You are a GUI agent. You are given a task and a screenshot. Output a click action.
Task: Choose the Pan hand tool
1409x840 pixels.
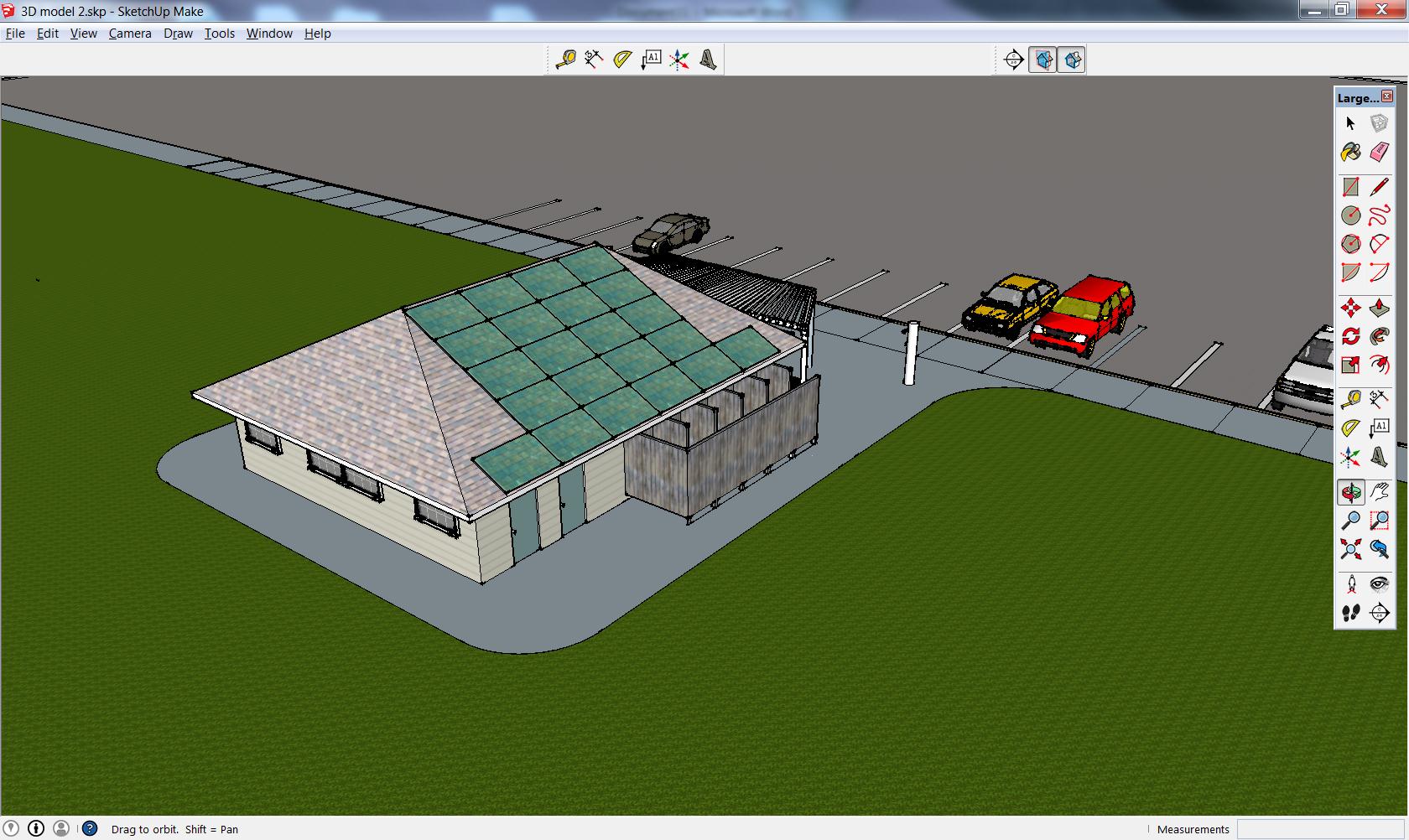[x=1379, y=492]
